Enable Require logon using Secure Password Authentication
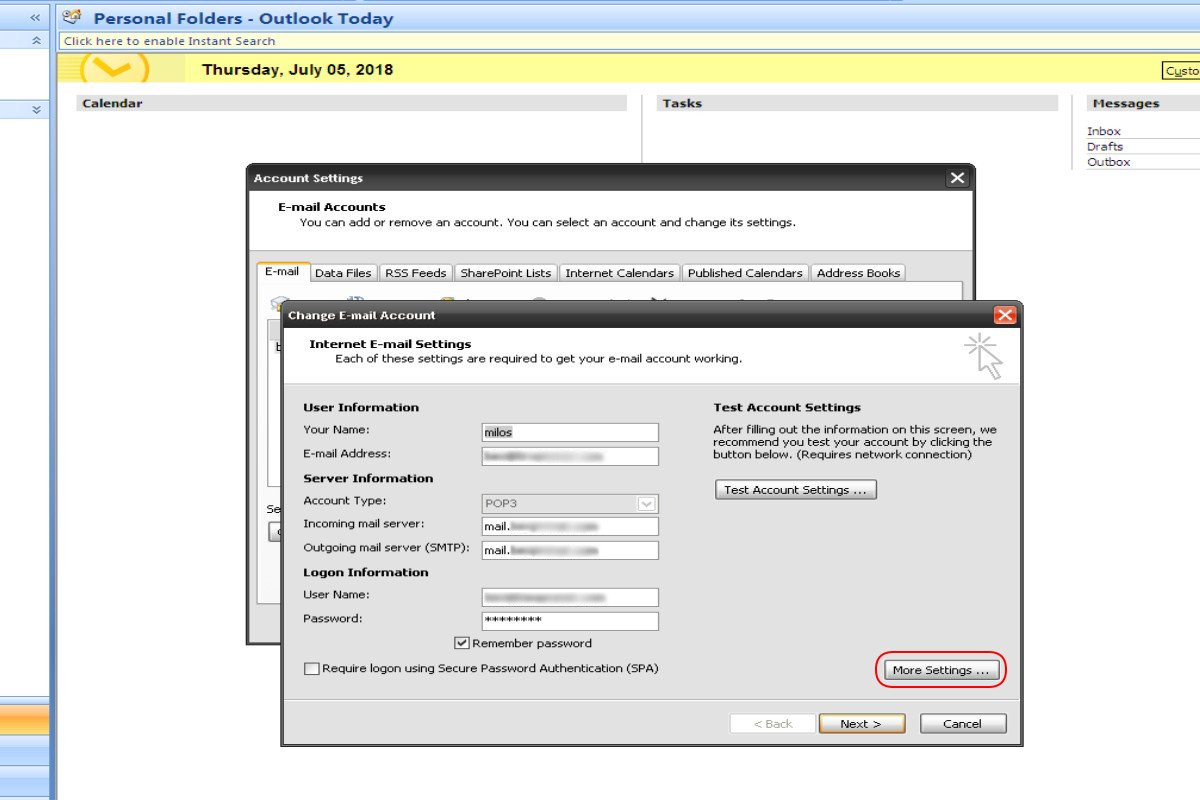Image resolution: width=1200 pixels, height=800 pixels. coord(311,668)
